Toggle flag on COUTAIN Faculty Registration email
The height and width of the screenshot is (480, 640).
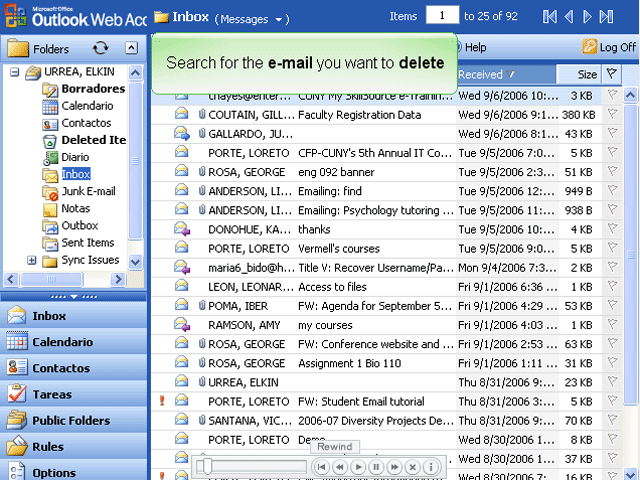click(x=612, y=115)
